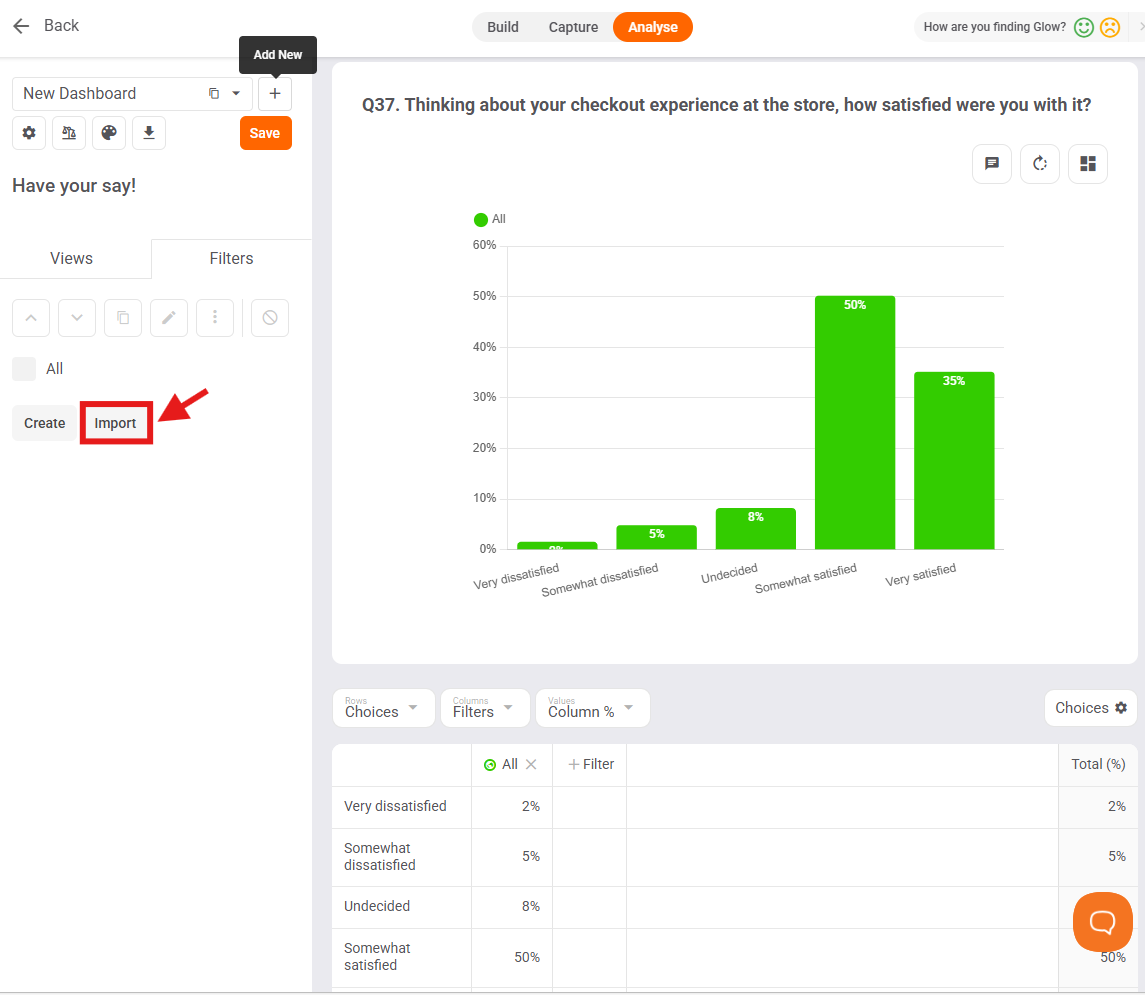This screenshot has height=995, width=1145.
Task: Remove the All column with X
Action: click(x=531, y=764)
